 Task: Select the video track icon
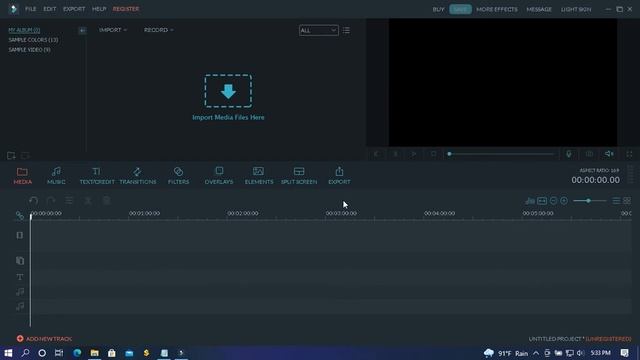click(x=20, y=236)
